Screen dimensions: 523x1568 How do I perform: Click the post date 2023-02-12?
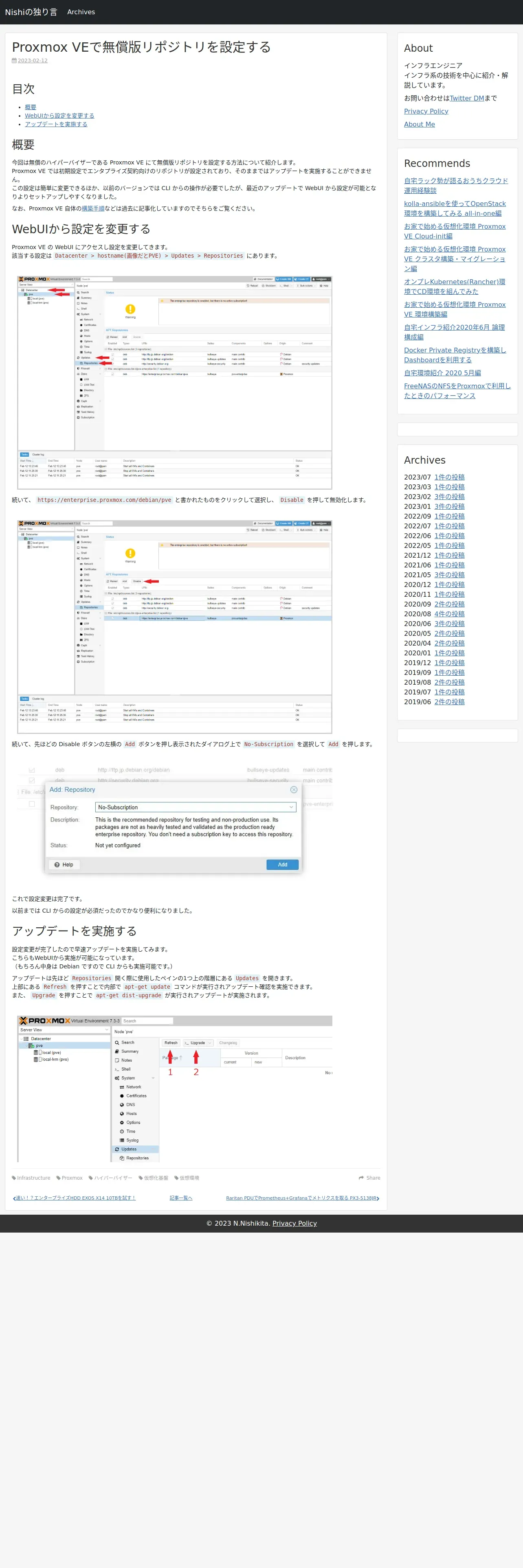tap(32, 61)
